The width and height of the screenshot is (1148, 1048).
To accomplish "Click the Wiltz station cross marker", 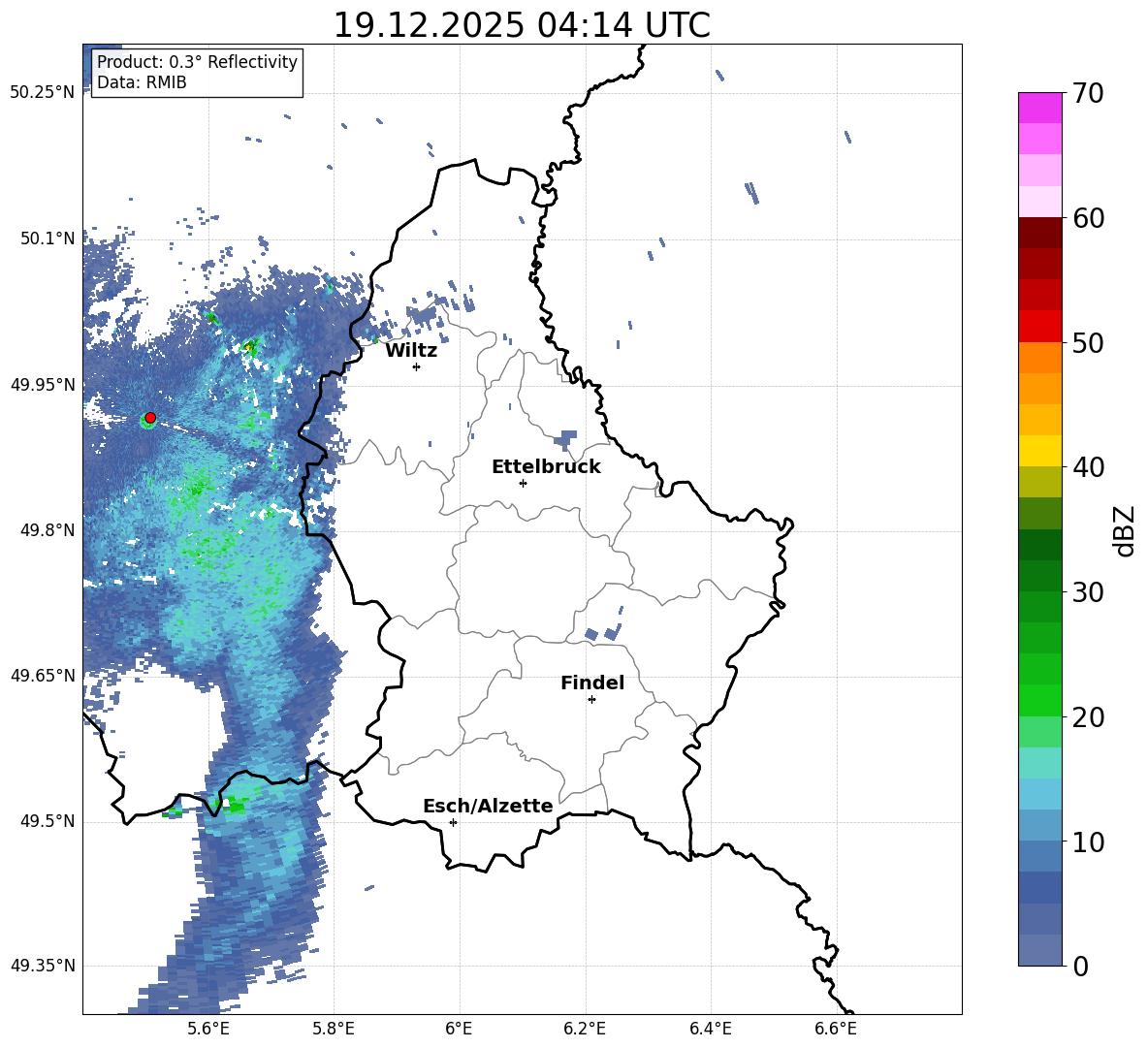I will 417,366.
